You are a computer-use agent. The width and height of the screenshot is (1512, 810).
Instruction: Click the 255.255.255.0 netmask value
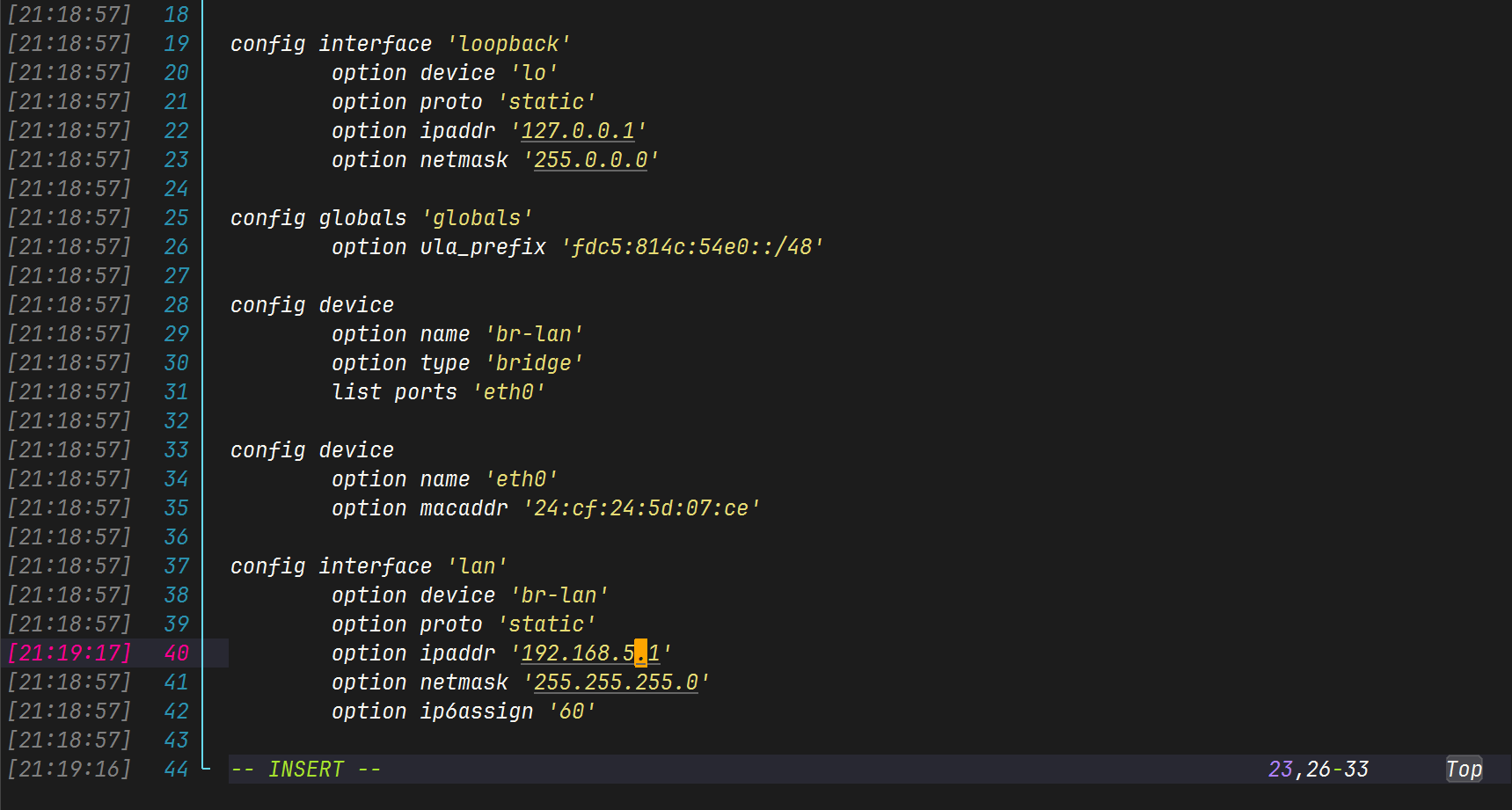(x=616, y=682)
